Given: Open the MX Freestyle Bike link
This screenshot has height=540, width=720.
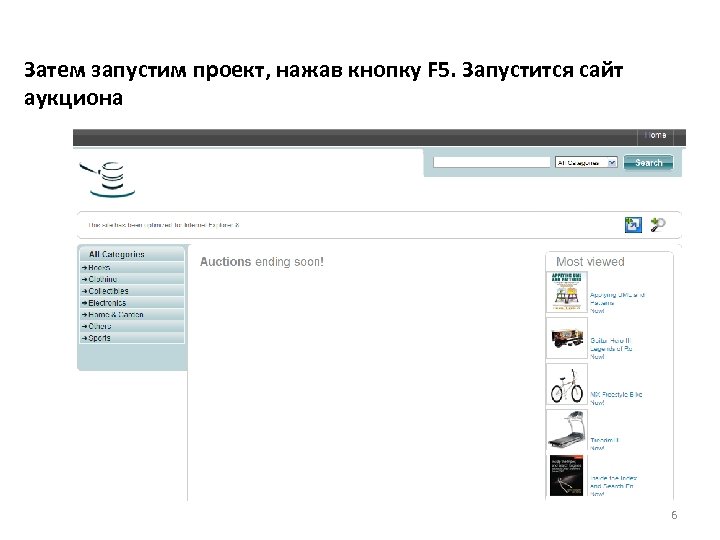Looking at the screenshot, I should [x=616, y=394].
